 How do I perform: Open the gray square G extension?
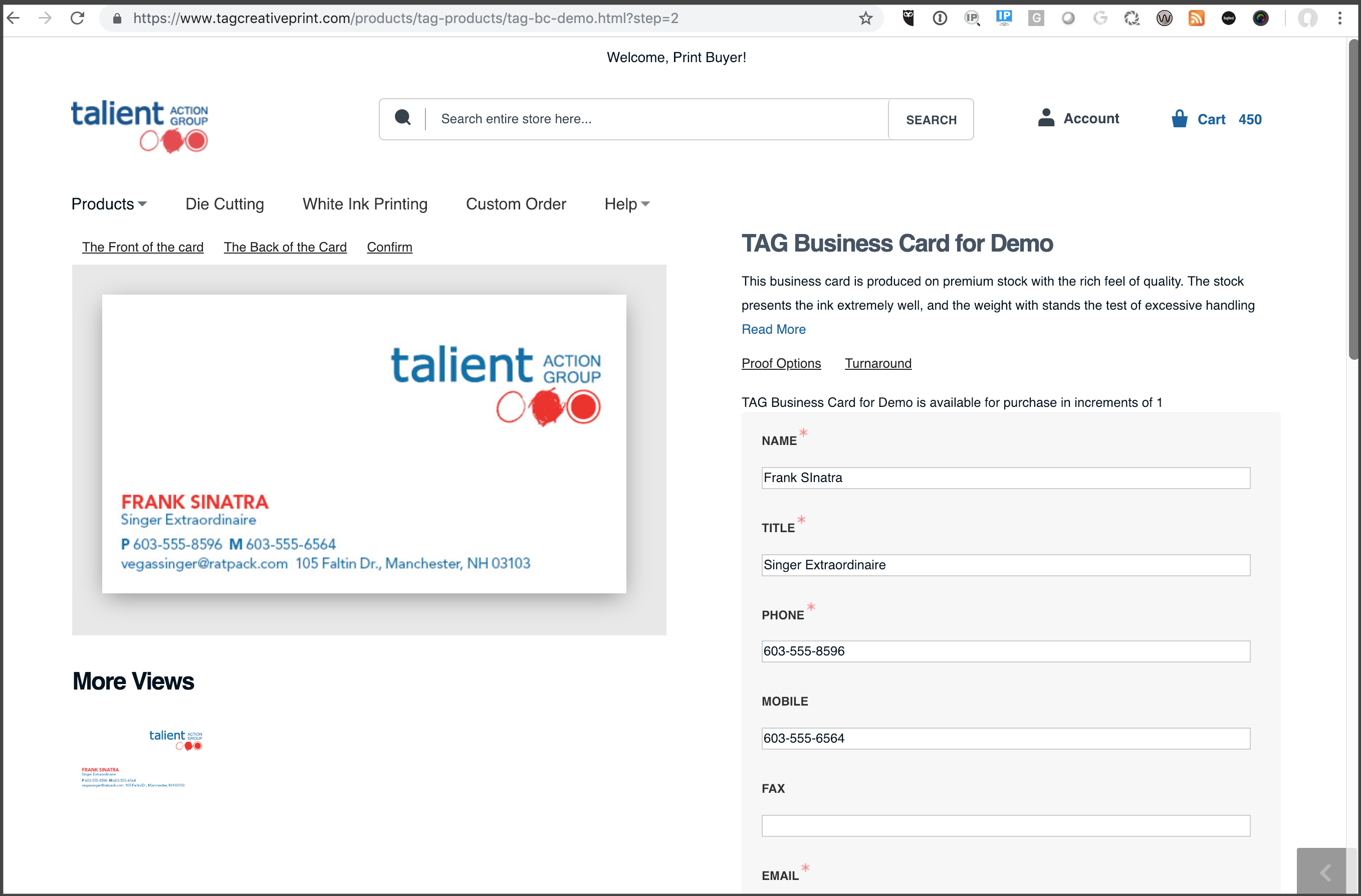(x=1036, y=19)
